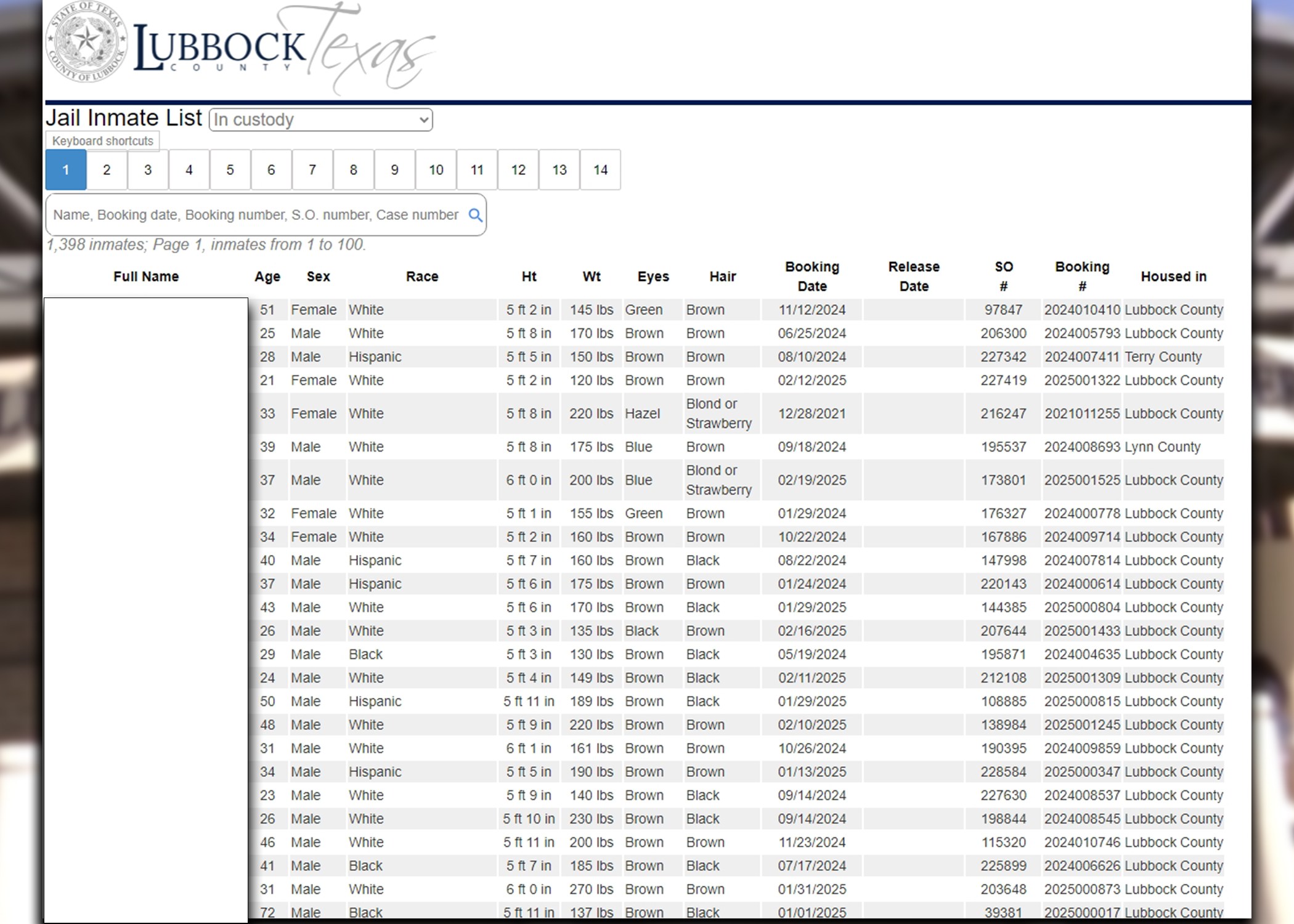Click the search magnifier icon
The width and height of the screenshot is (1294, 924).
click(x=475, y=215)
